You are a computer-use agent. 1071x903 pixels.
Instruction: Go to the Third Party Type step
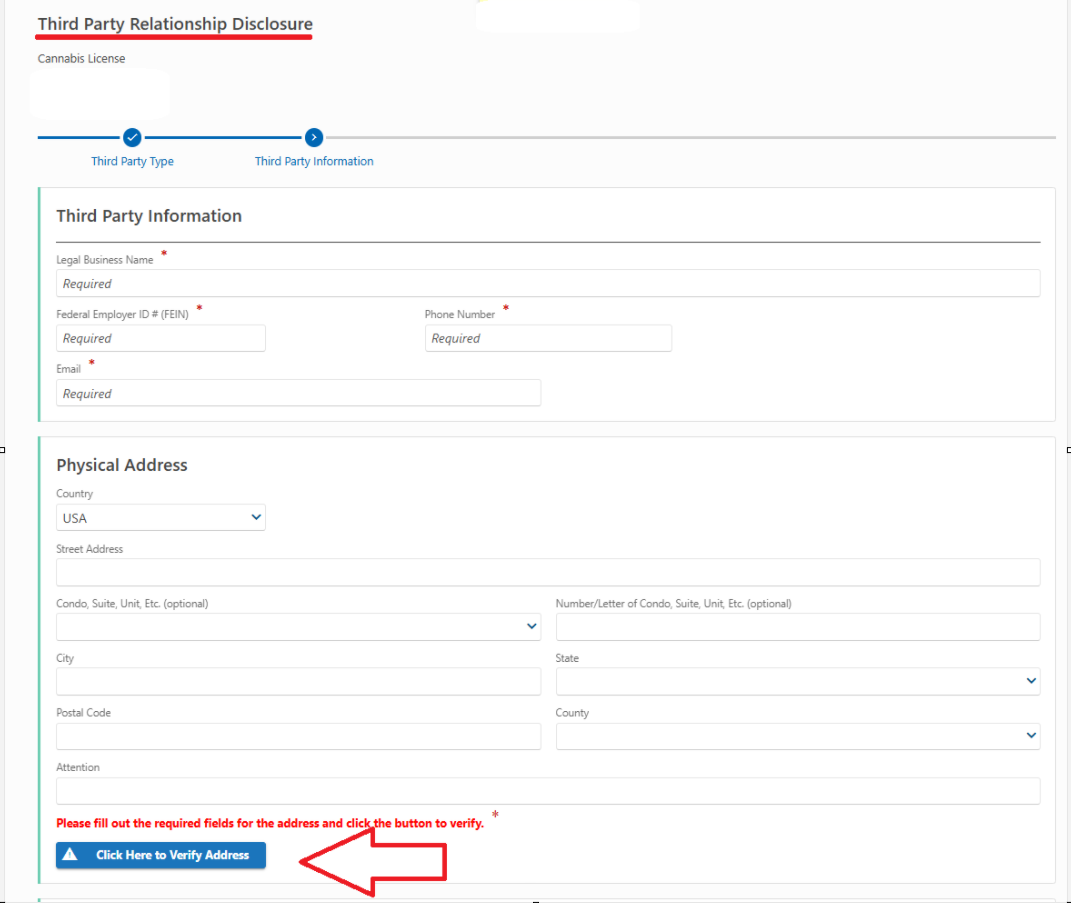(x=132, y=161)
